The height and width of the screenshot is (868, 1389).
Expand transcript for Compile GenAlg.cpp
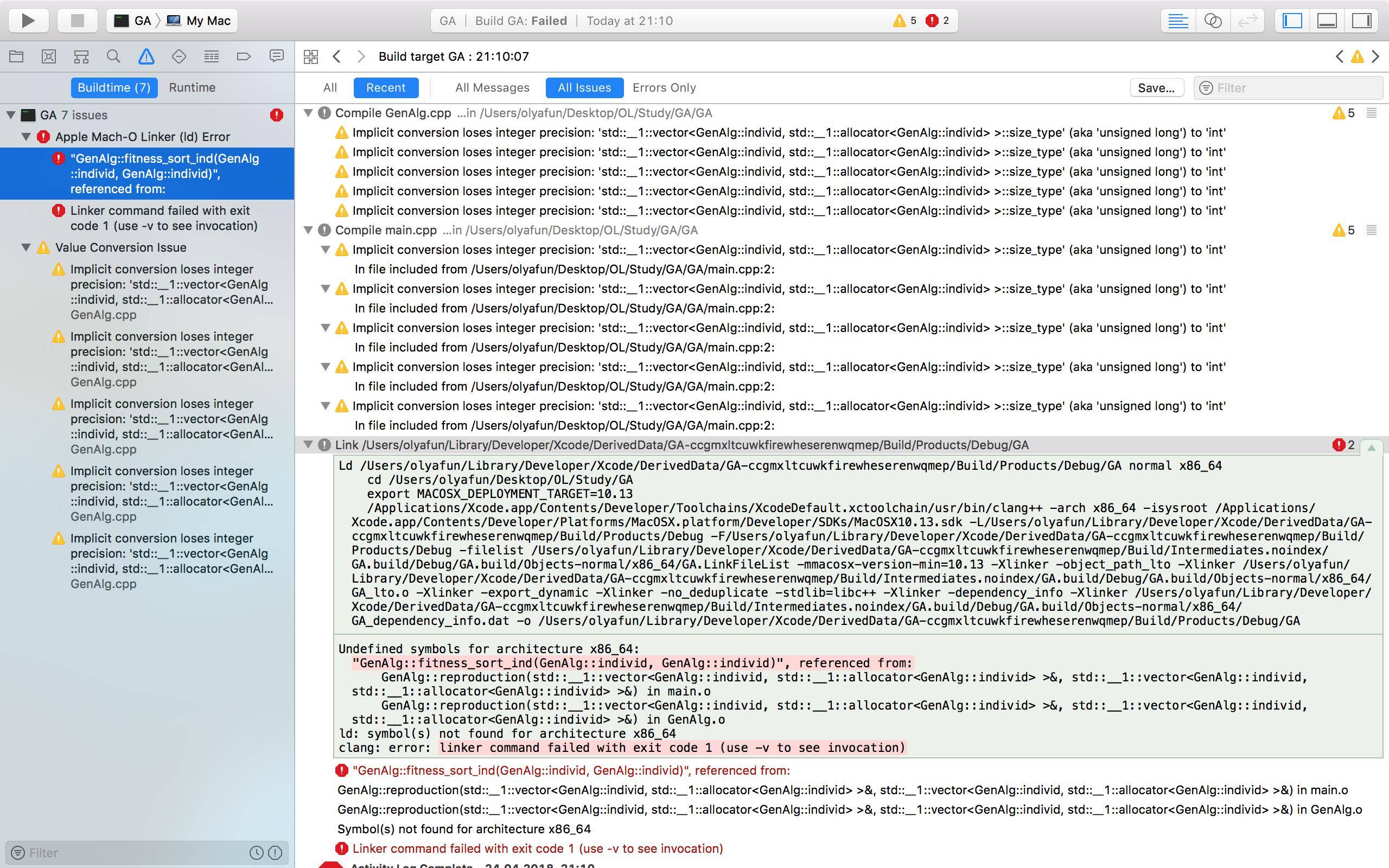[x=1371, y=113]
